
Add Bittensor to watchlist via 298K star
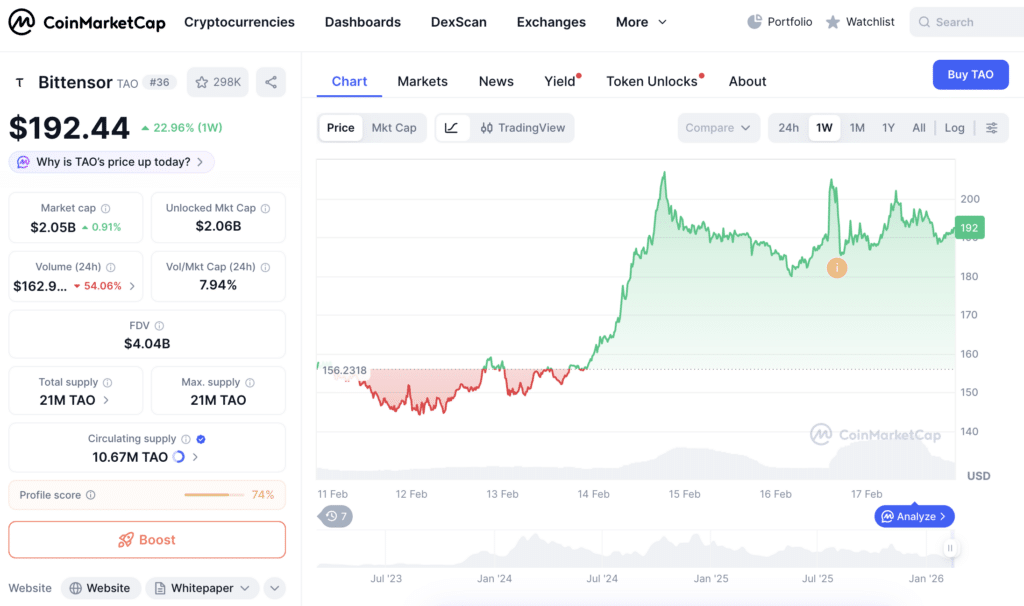click(x=218, y=82)
